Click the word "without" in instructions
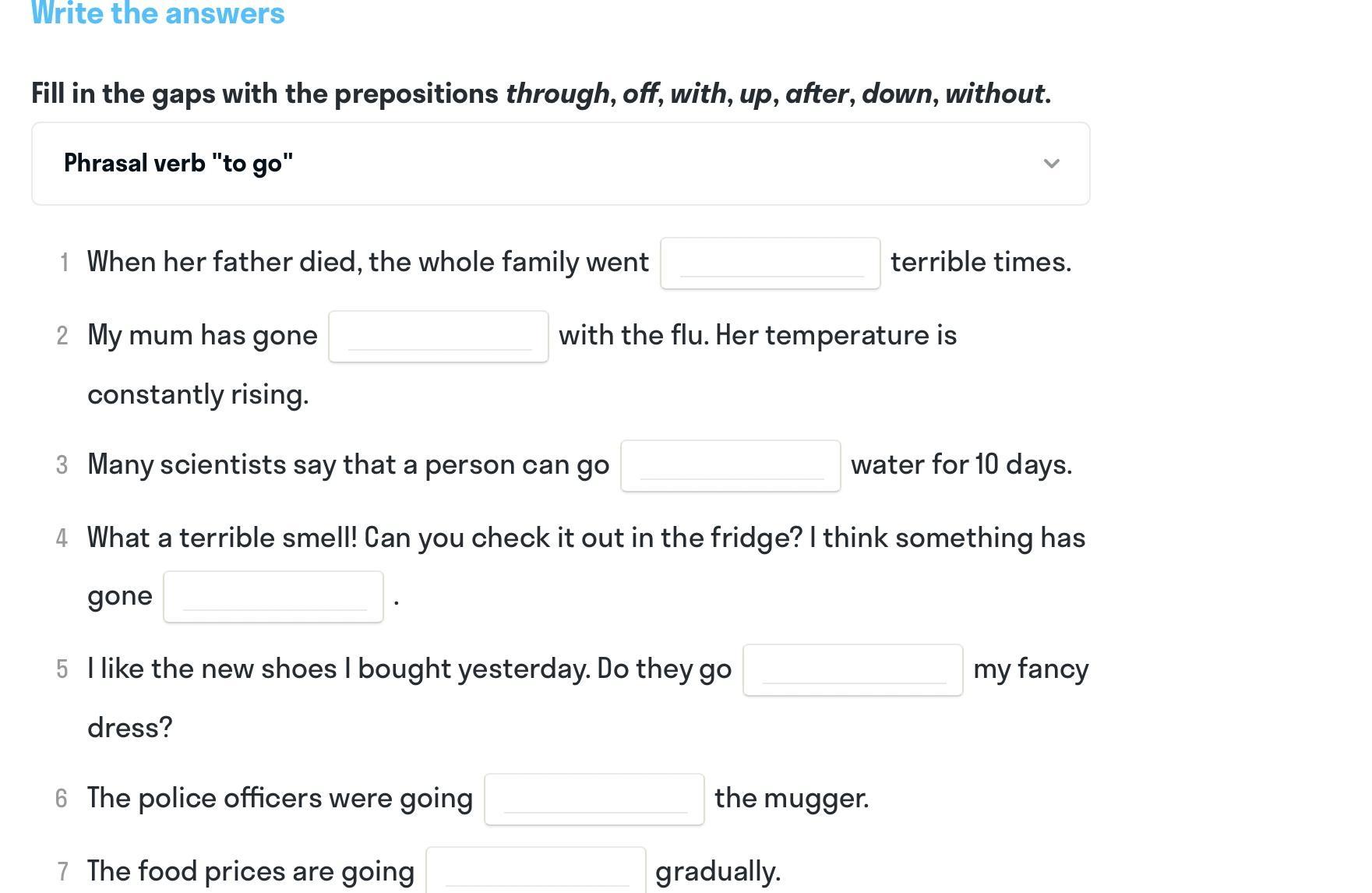This screenshot has height=893, width=1372. [994, 94]
